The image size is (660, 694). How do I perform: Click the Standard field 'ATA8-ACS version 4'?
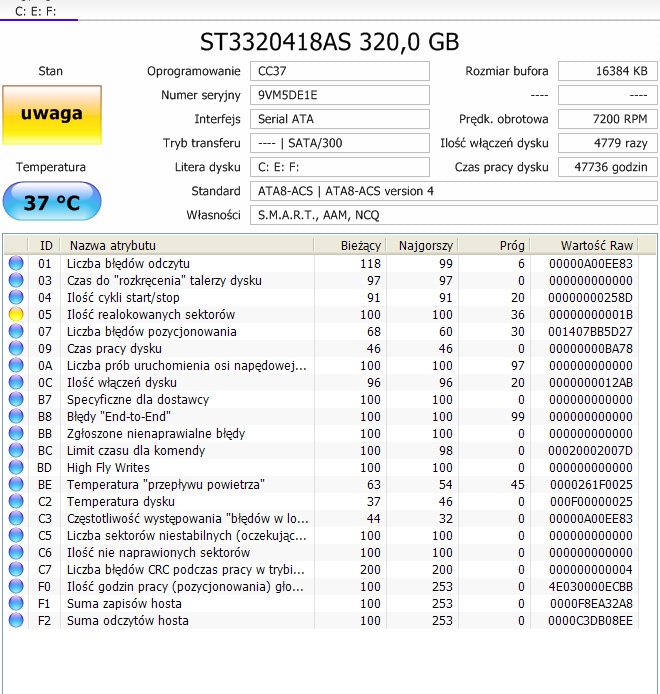pyautogui.click(x=454, y=191)
